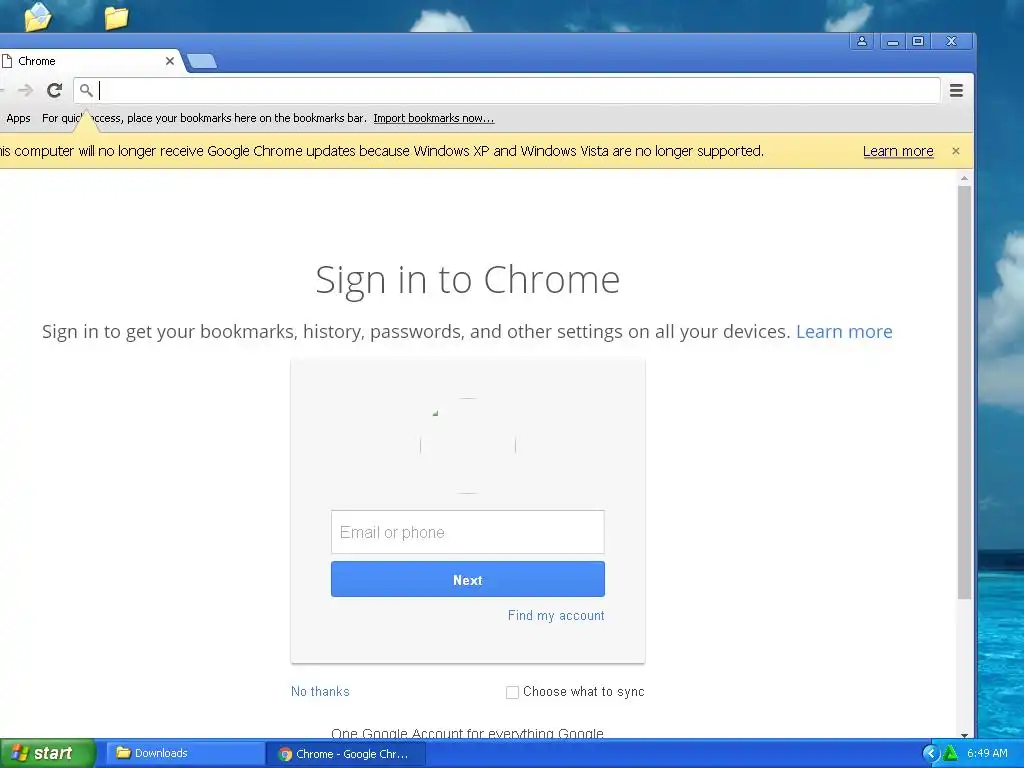Image resolution: width=1024 pixels, height=768 pixels.
Task: Open the mail folder desktop icon
Action: click(x=37, y=16)
